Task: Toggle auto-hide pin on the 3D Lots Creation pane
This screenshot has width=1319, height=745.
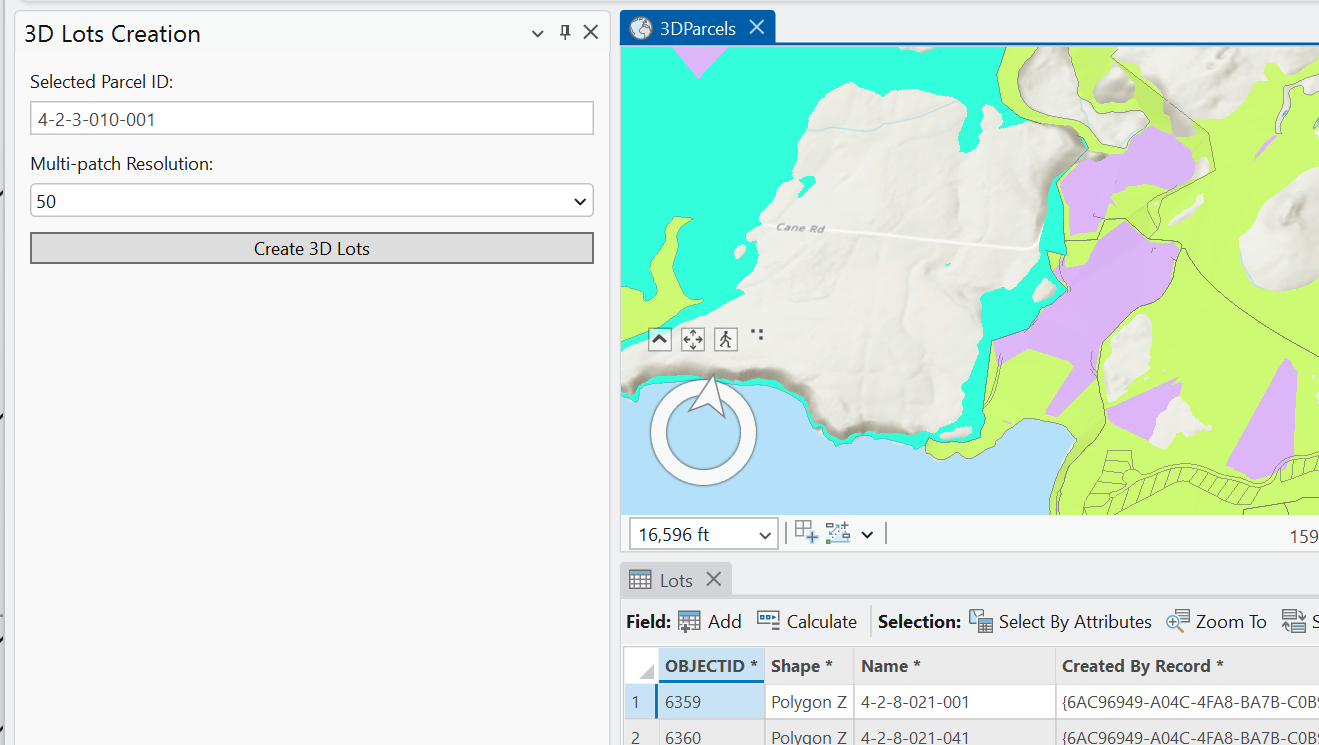Action: (565, 33)
